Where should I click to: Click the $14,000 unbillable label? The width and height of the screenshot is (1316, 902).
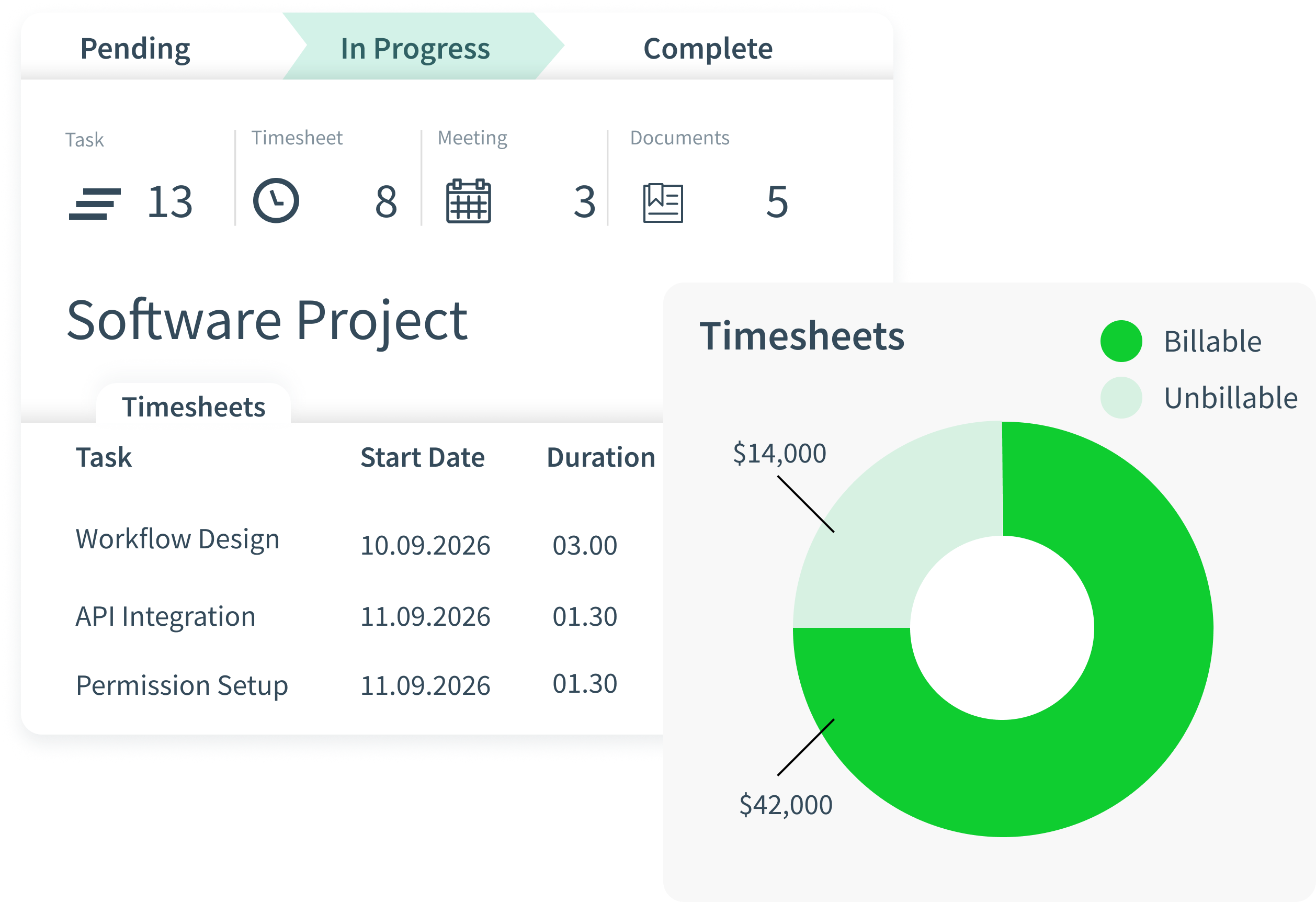[780, 452]
